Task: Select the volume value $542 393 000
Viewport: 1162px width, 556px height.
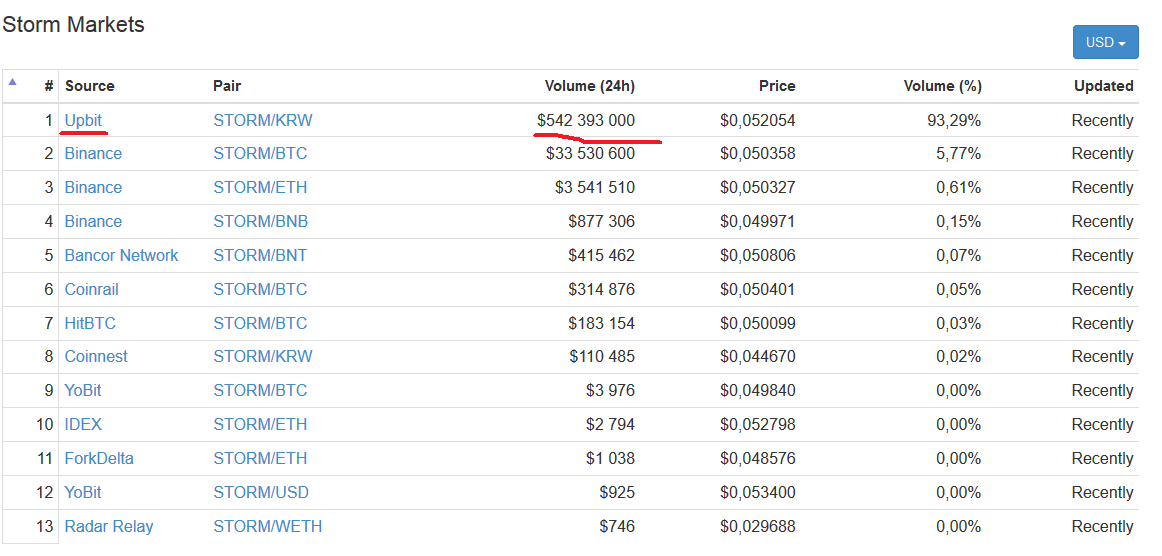Action: click(586, 121)
